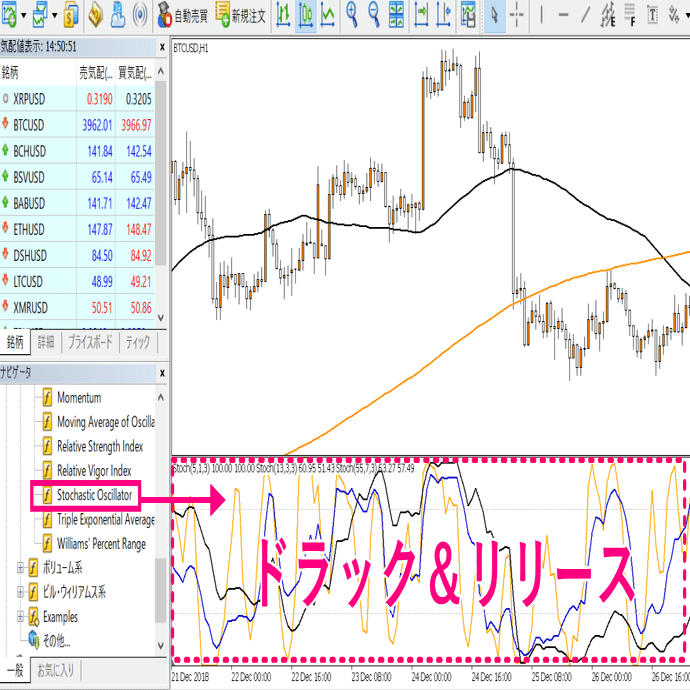The height and width of the screenshot is (690, 690).
Task: Switch to 銘柄 tab
Action: point(15,342)
